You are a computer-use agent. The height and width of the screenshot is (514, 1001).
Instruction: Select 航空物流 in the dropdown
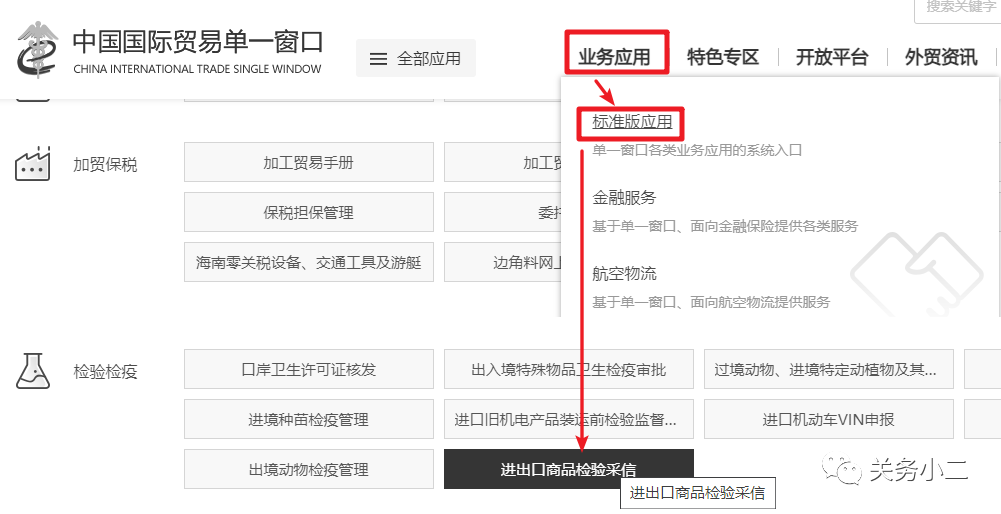624,274
